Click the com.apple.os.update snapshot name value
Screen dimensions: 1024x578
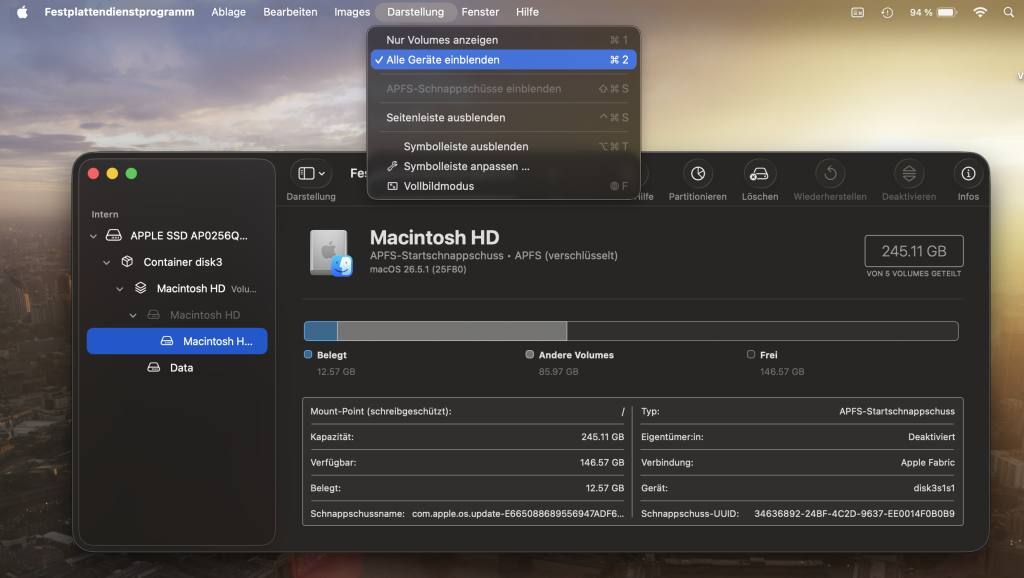[x=518, y=514]
